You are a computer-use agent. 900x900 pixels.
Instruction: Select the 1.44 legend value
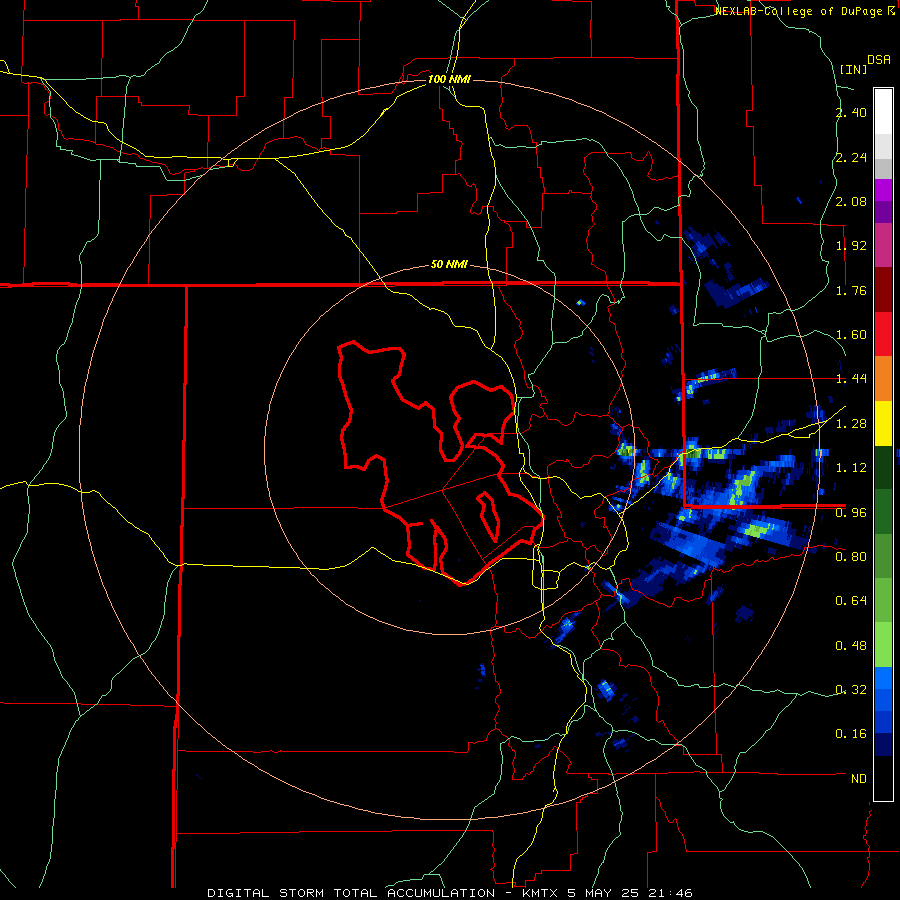point(851,379)
